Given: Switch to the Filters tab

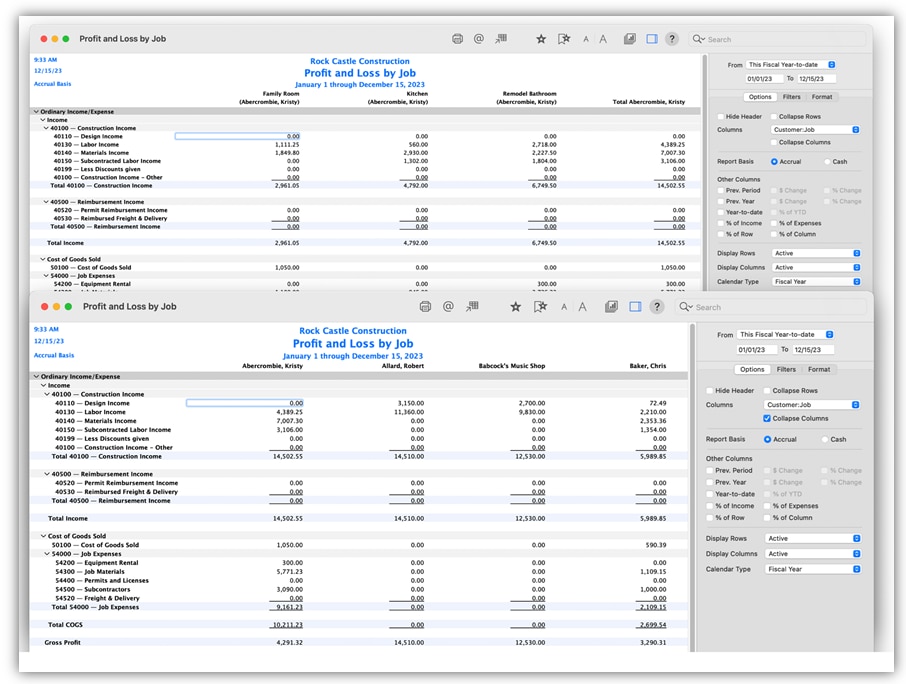Looking at the screenshot, I should tap(786, 369).
